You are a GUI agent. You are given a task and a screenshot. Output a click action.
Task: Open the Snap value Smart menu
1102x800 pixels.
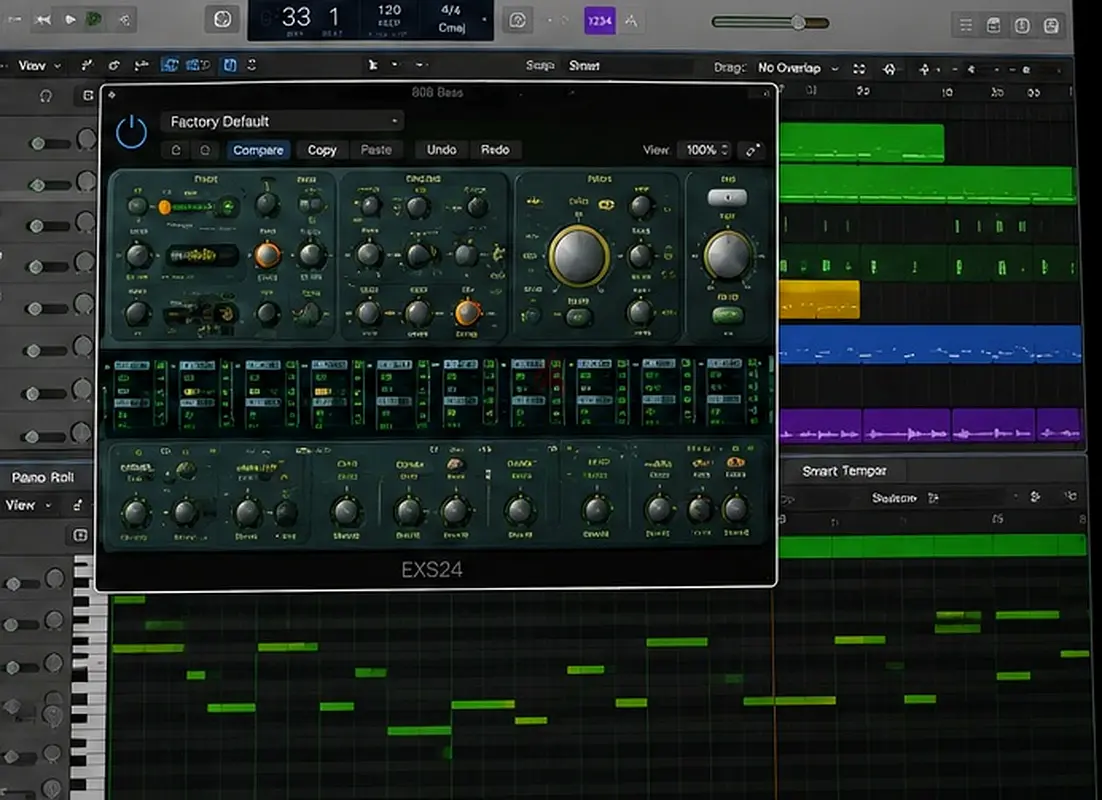[x=584, y=65]
